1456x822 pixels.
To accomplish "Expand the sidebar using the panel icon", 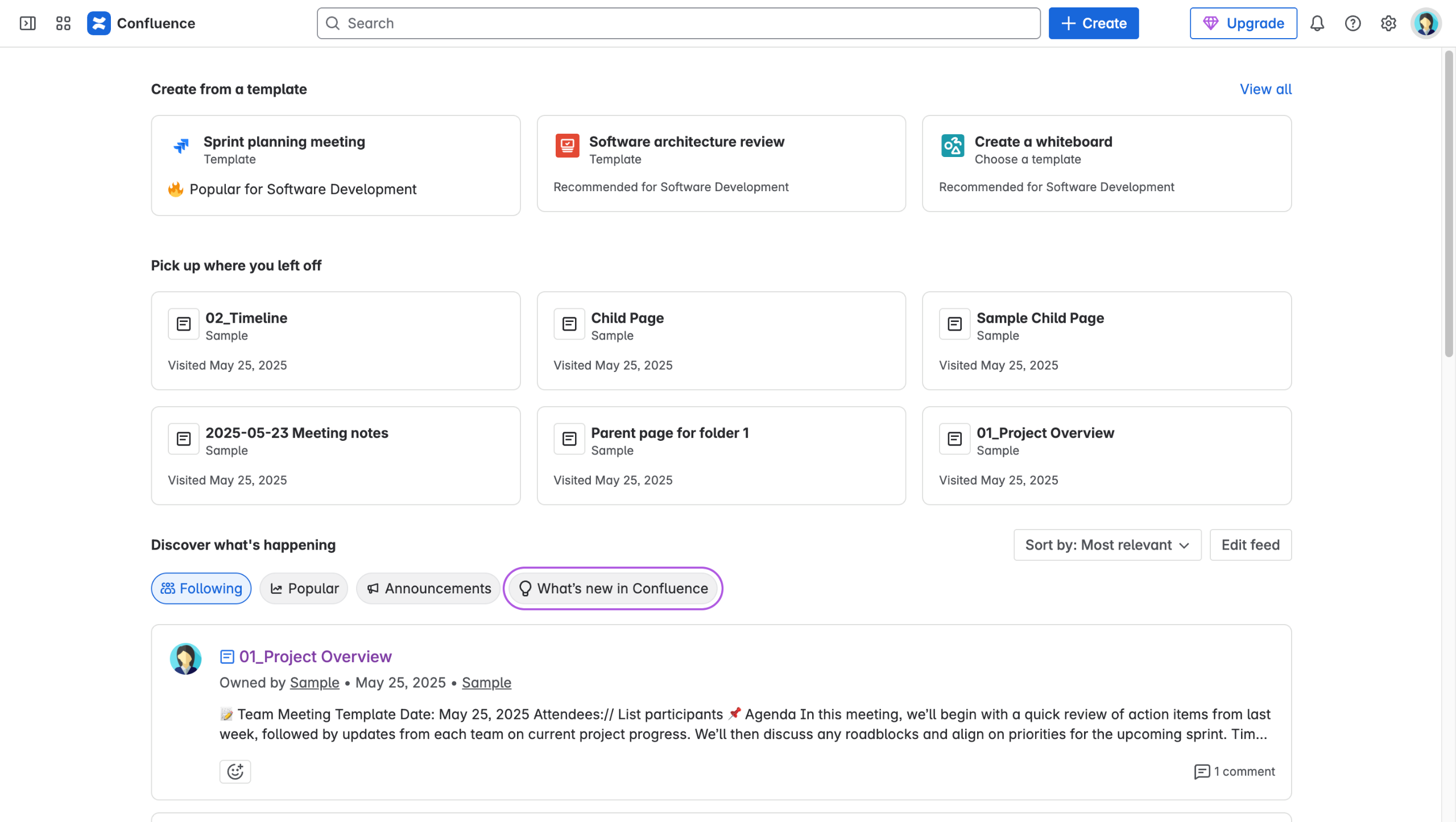I will pyautogui.click(x=27, y=23).
